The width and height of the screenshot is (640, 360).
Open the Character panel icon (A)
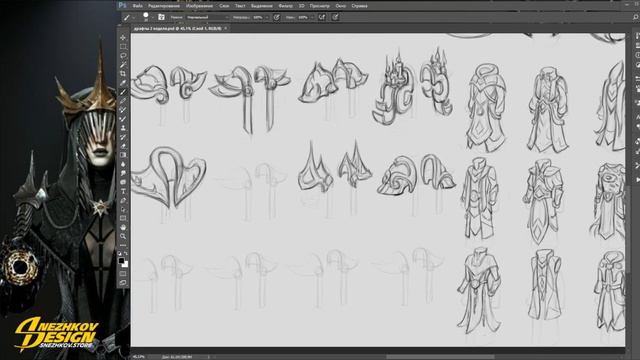(x=637, y=117)
